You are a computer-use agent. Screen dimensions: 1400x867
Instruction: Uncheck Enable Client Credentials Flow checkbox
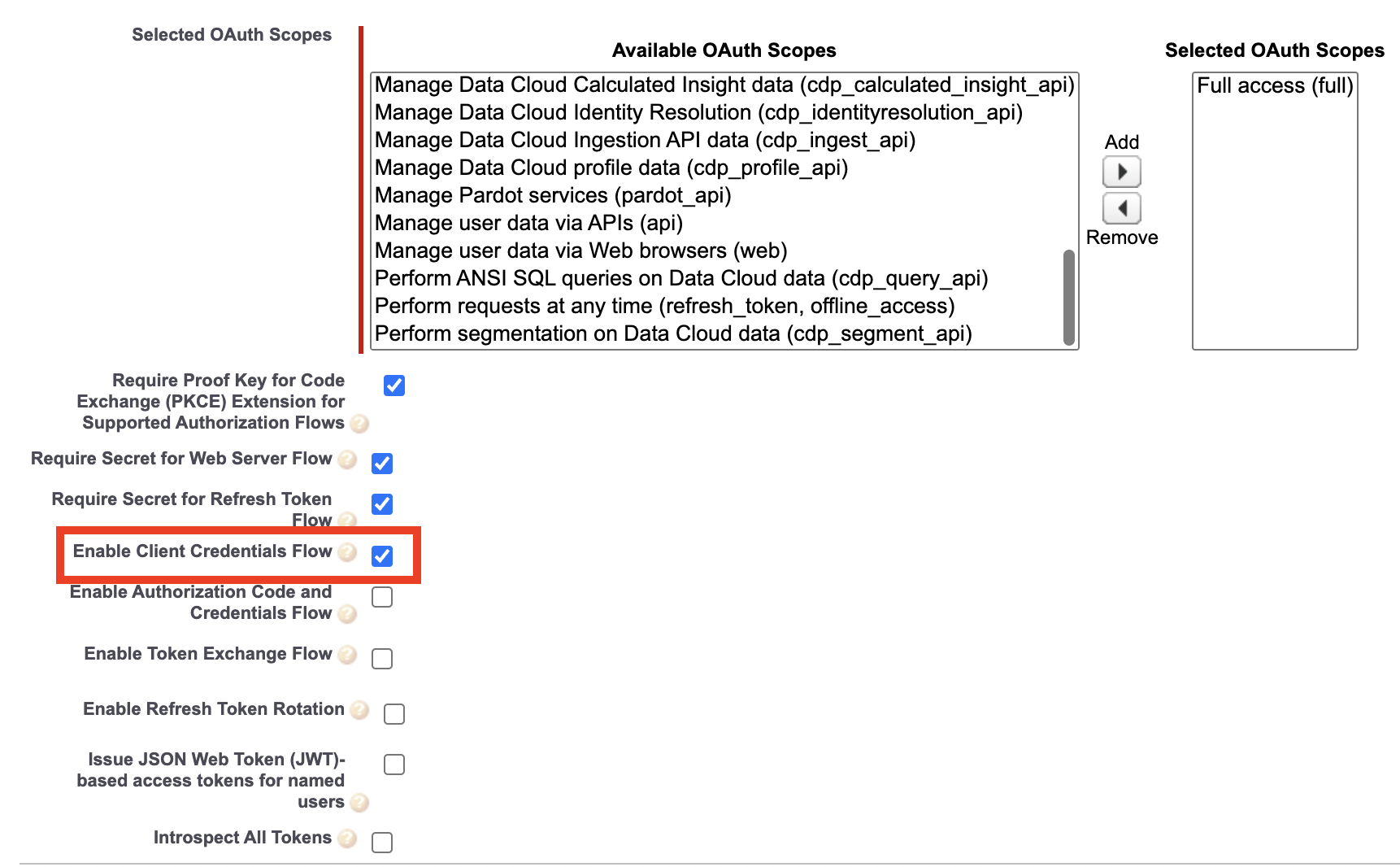coord(382,555)
